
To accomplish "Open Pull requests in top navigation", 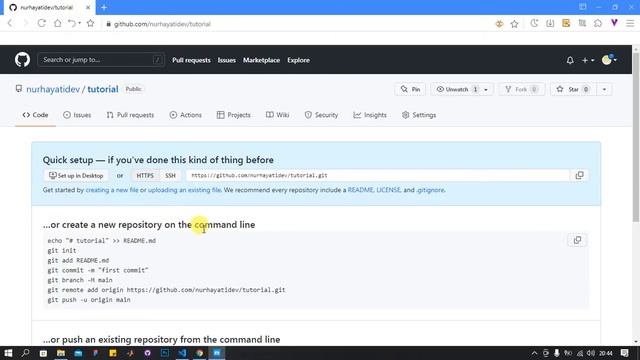I will tap(191, 60).
